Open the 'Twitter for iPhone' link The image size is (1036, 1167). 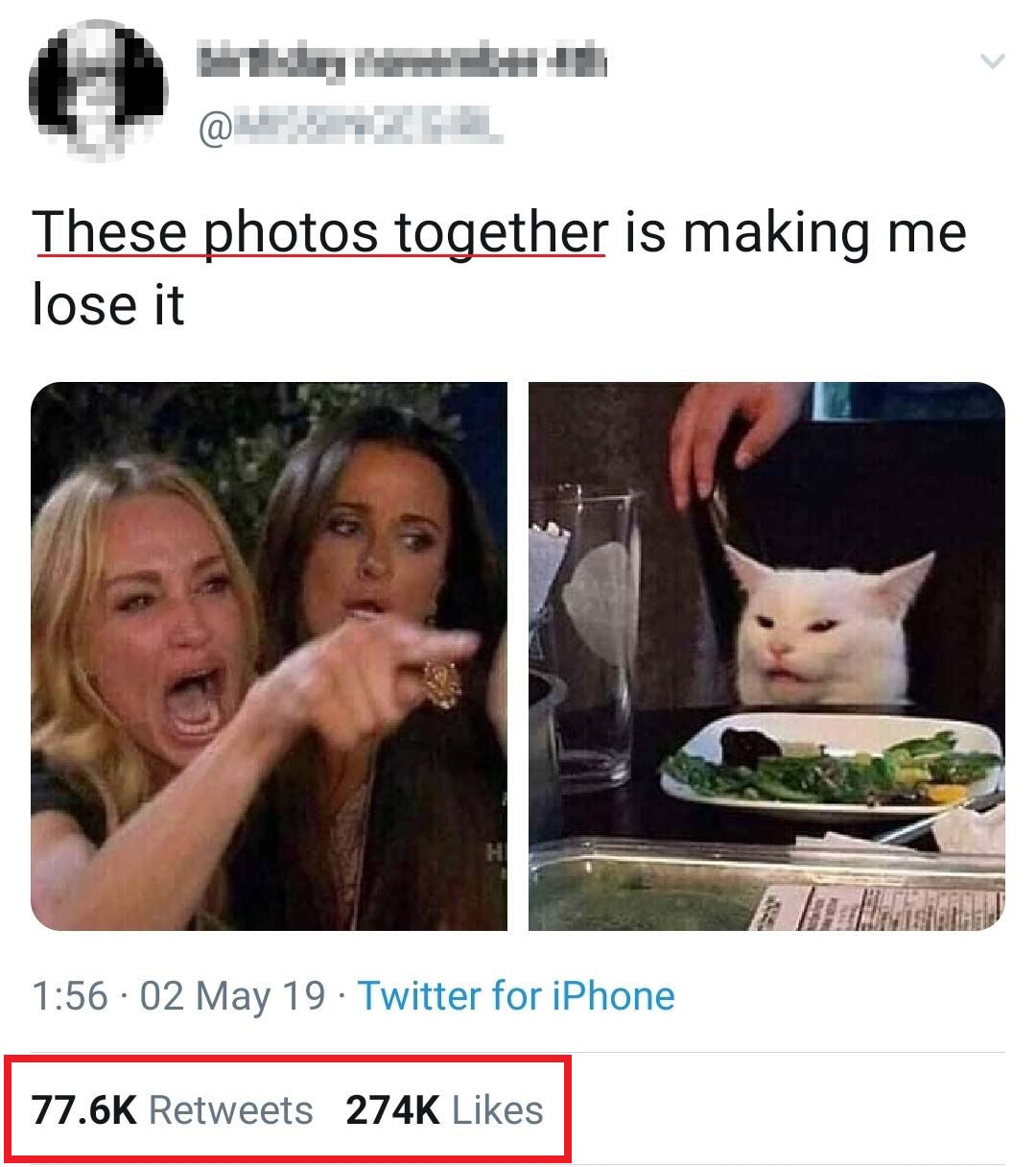point(516,996)
